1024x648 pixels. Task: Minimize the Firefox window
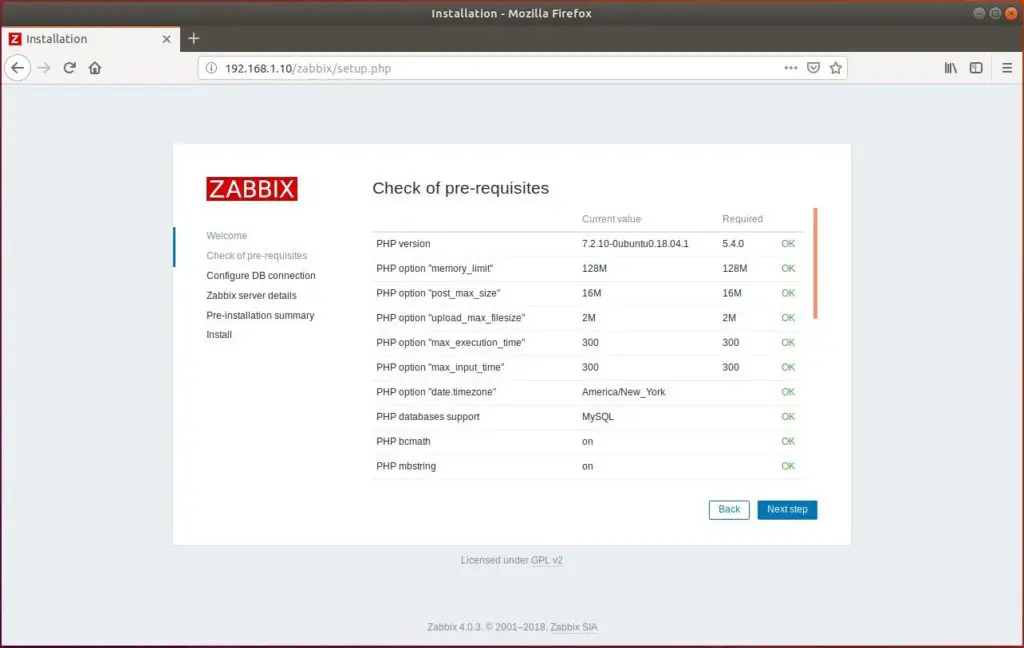[978, 13]
